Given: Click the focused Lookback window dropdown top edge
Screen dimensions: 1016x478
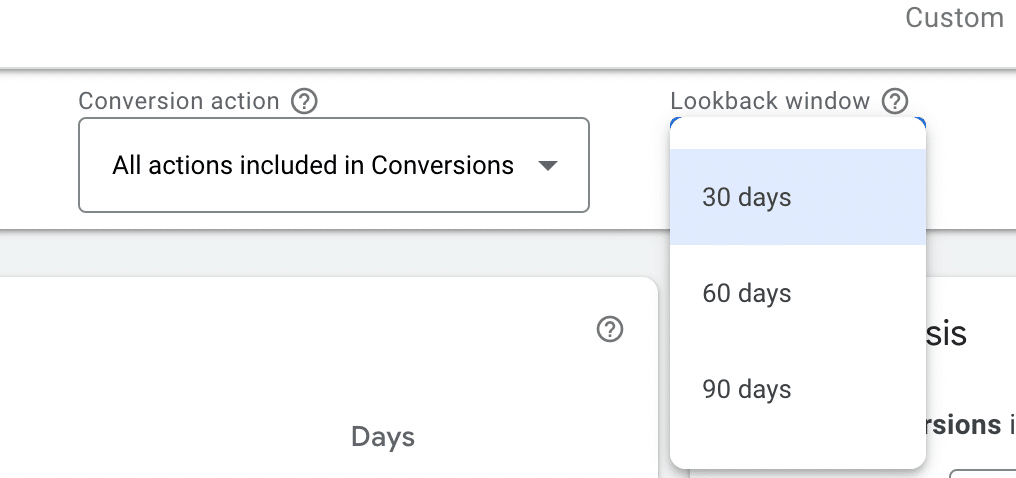Looking at the screenshot, I should point(798,119).
